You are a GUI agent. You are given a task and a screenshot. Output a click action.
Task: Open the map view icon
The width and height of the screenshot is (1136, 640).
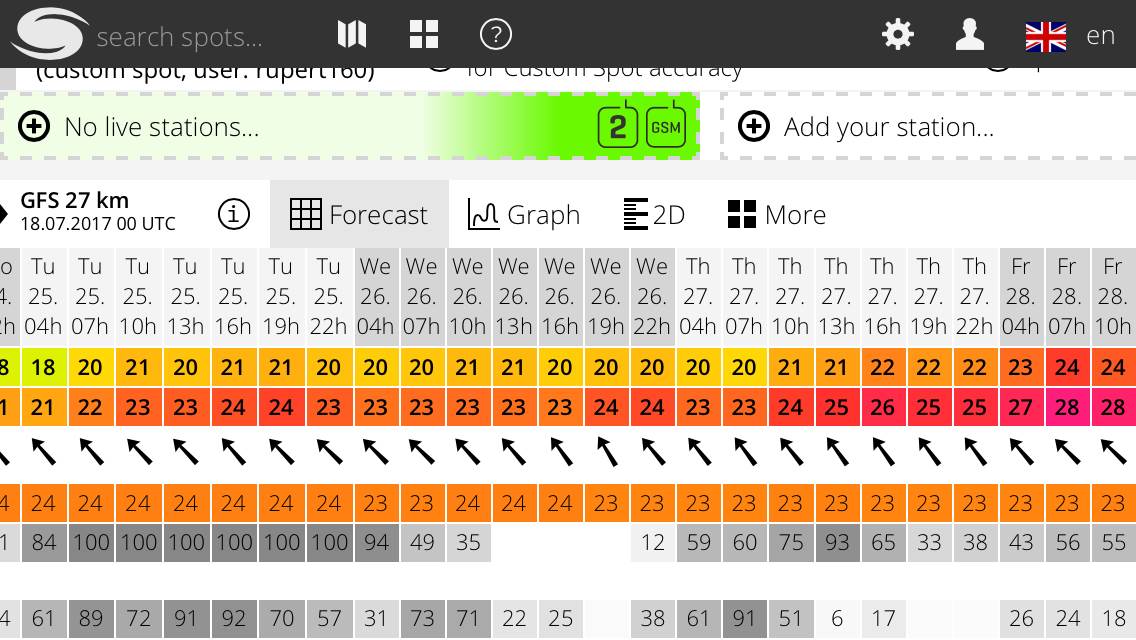point(352,35)
